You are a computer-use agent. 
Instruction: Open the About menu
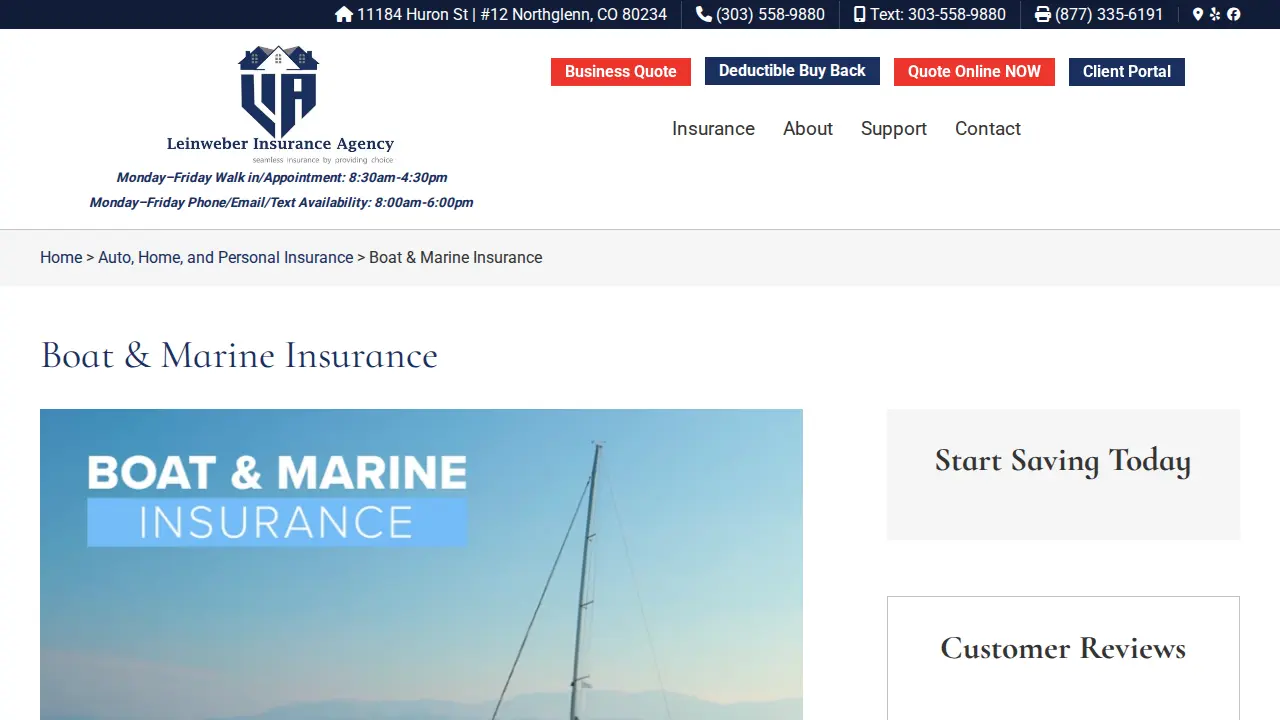[808, 128]
